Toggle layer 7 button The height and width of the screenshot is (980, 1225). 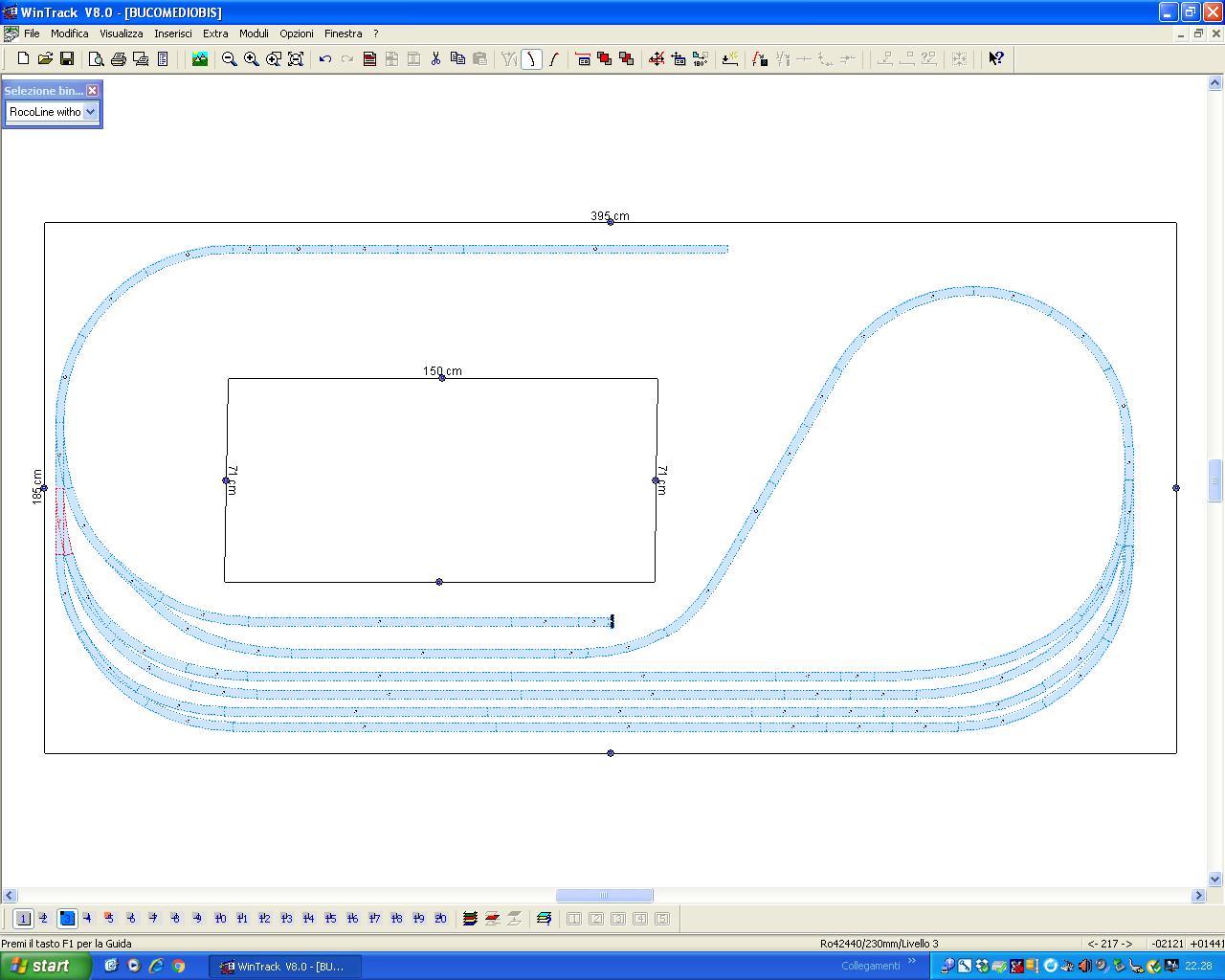[x=153, y=918]
